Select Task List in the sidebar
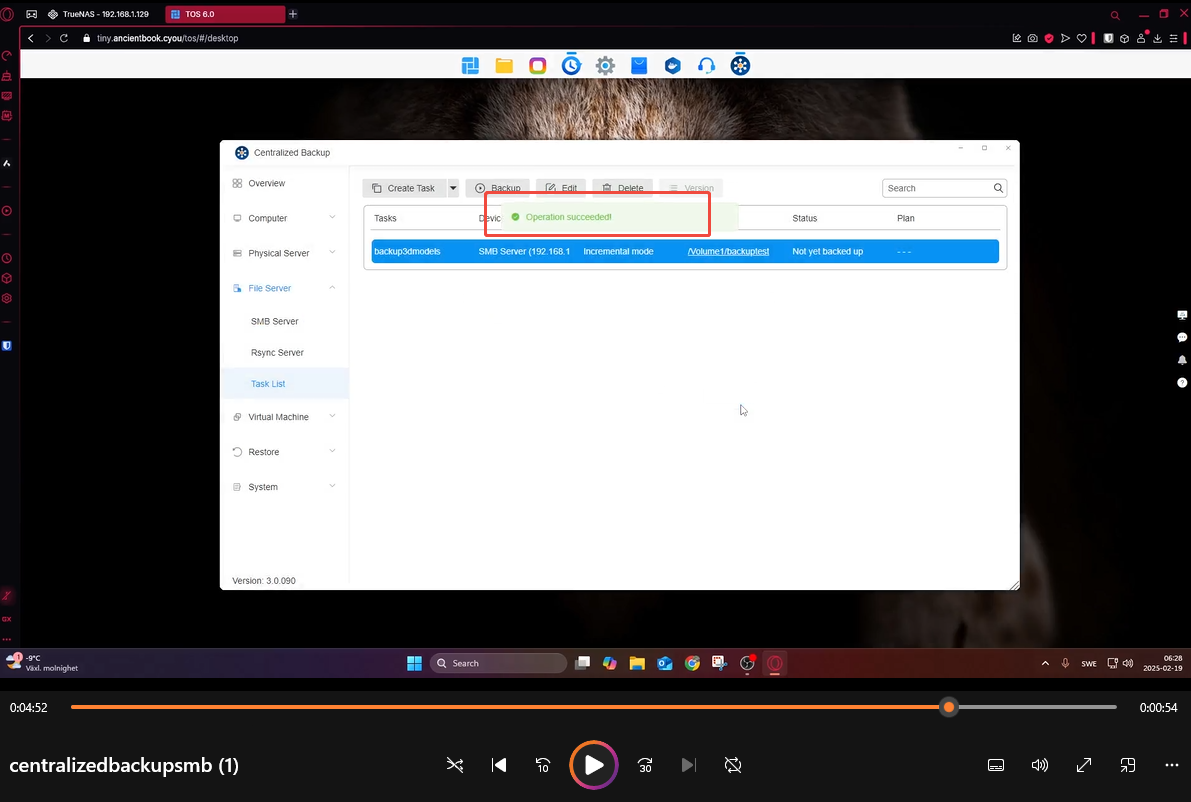 click(x=285, y=384)
